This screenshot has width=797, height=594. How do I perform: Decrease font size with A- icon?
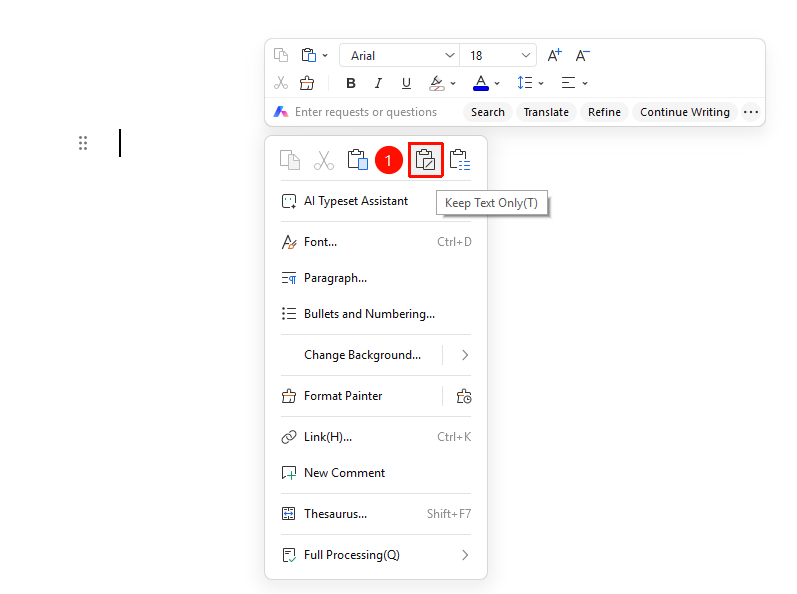pyautogui.click(x=583, y=55)
